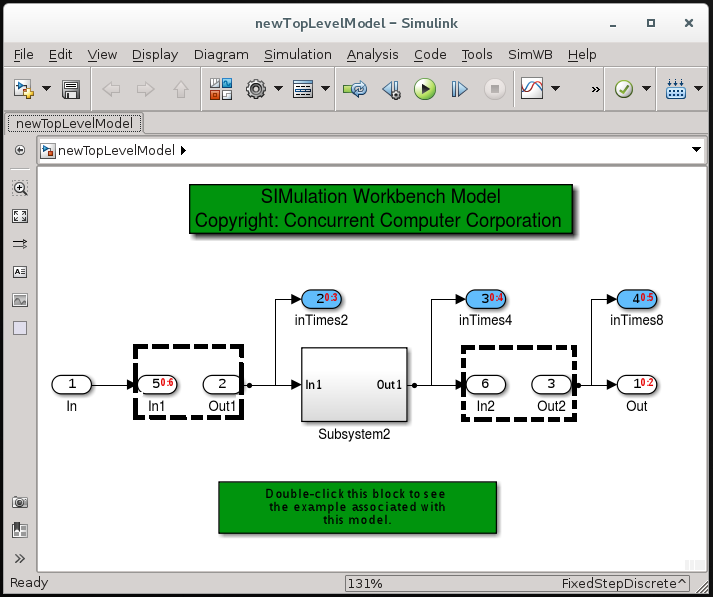713x597 pixels.
Task: Open the Model Configuration gear dropdown arrow
Action: (x=277, y=90)
